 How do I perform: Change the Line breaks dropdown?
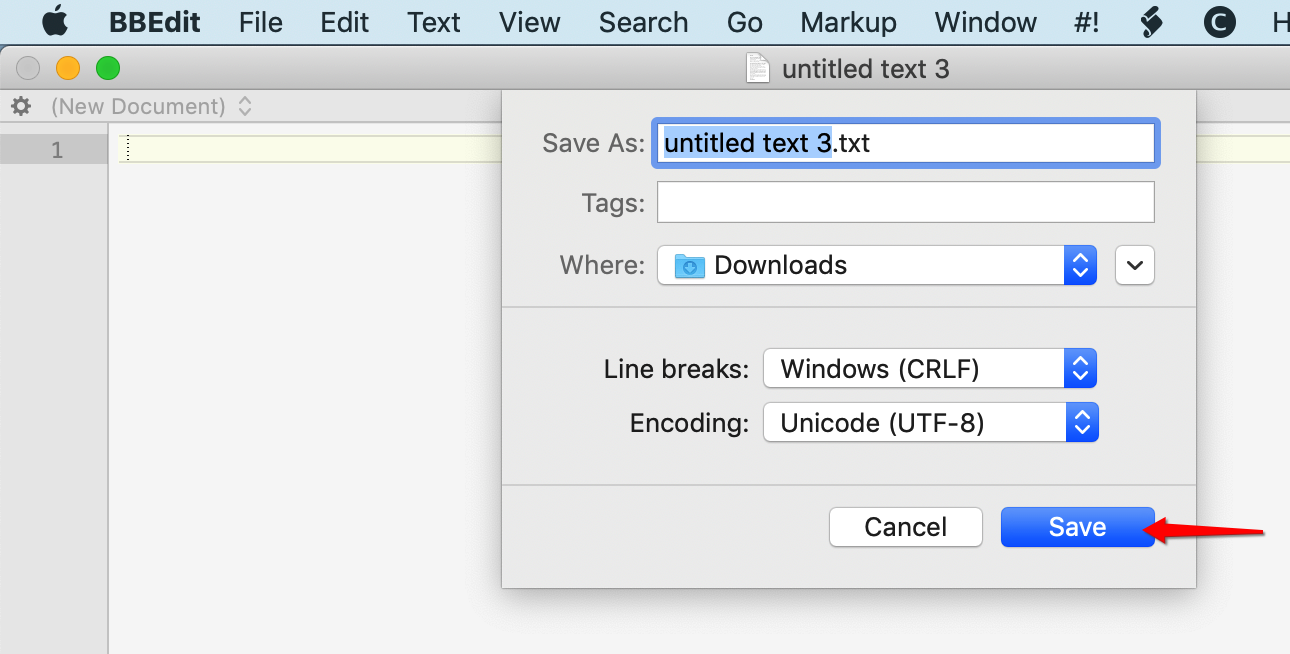pyautogui.click(x=929, y=368)
